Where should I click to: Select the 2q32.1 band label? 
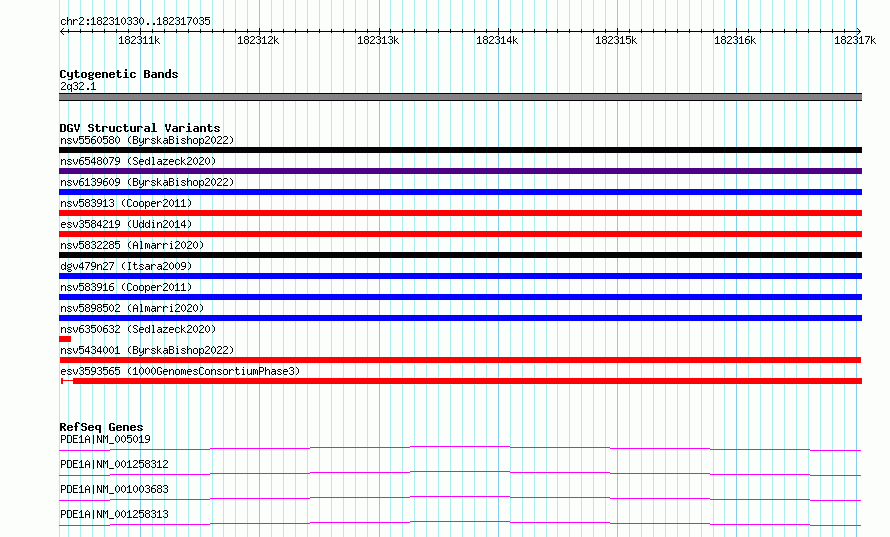(x=78, y=86)
